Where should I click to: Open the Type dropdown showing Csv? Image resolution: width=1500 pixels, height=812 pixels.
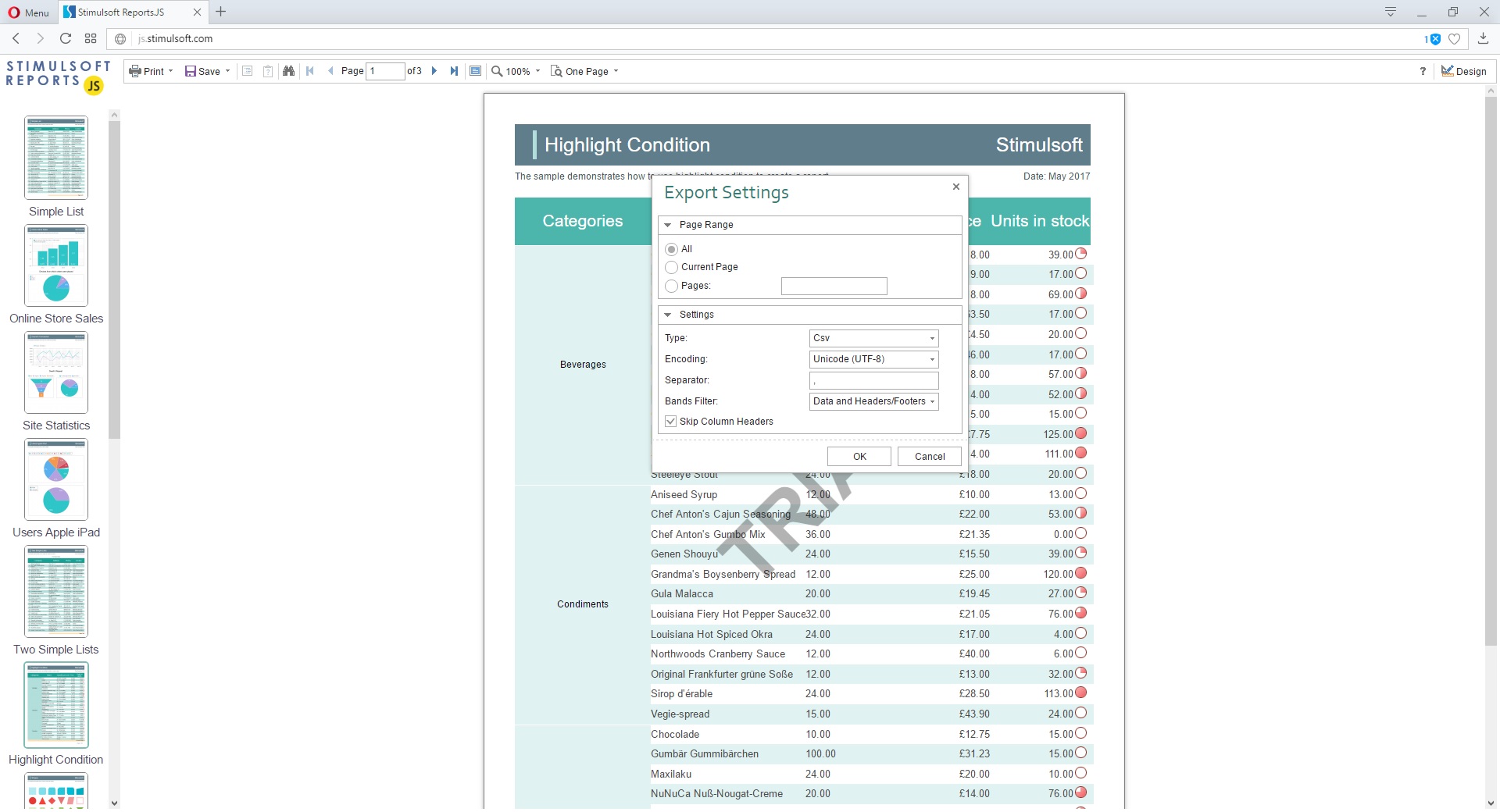[873, 338]
